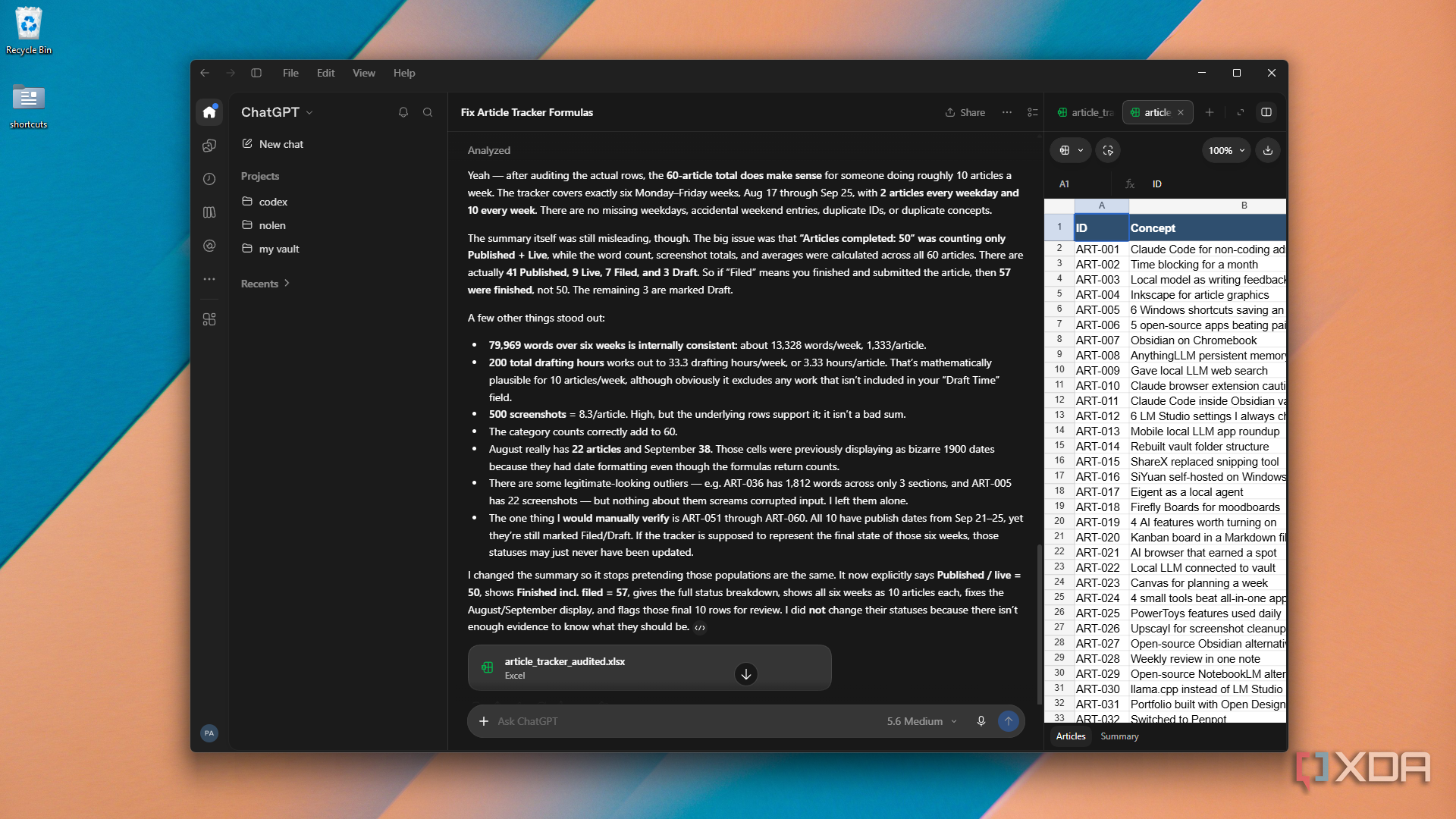Expand the Recents section

coord(265,284)
